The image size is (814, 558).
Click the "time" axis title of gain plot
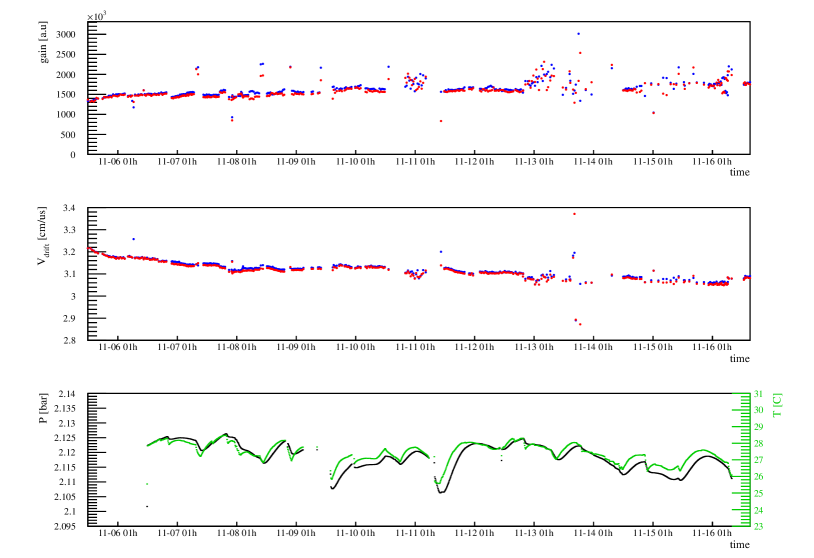click(x=740, y=172)
